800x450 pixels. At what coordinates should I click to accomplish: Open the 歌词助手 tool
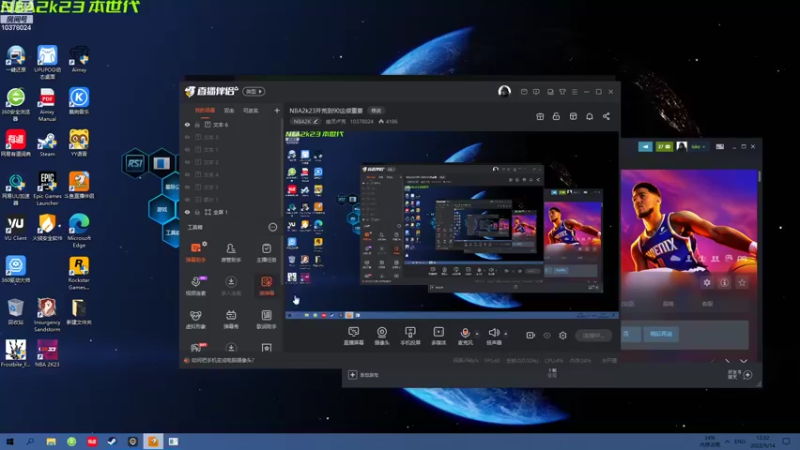click(266, 319)
